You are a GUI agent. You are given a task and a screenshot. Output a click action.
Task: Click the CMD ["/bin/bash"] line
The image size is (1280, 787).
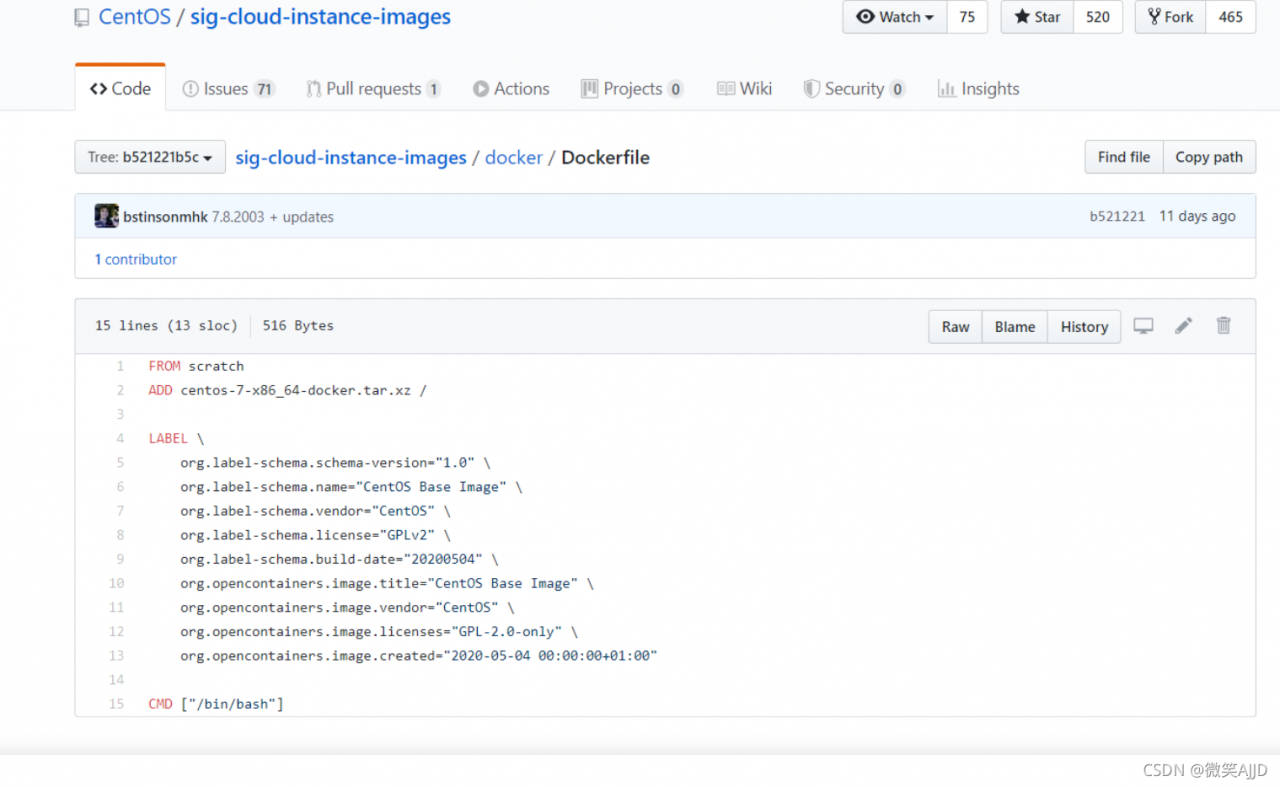click(216, 704)
